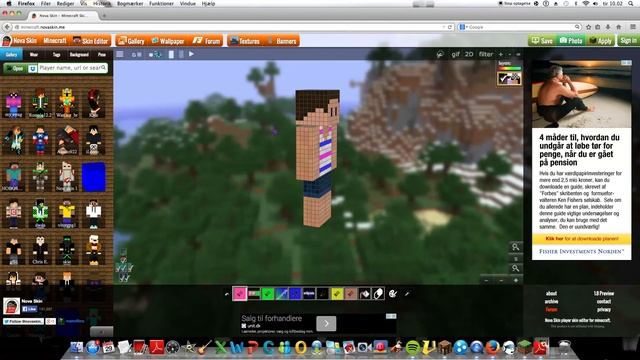Focus the player name search field
The width and height of the screenshot is (640, 360).
coord(73,68)
